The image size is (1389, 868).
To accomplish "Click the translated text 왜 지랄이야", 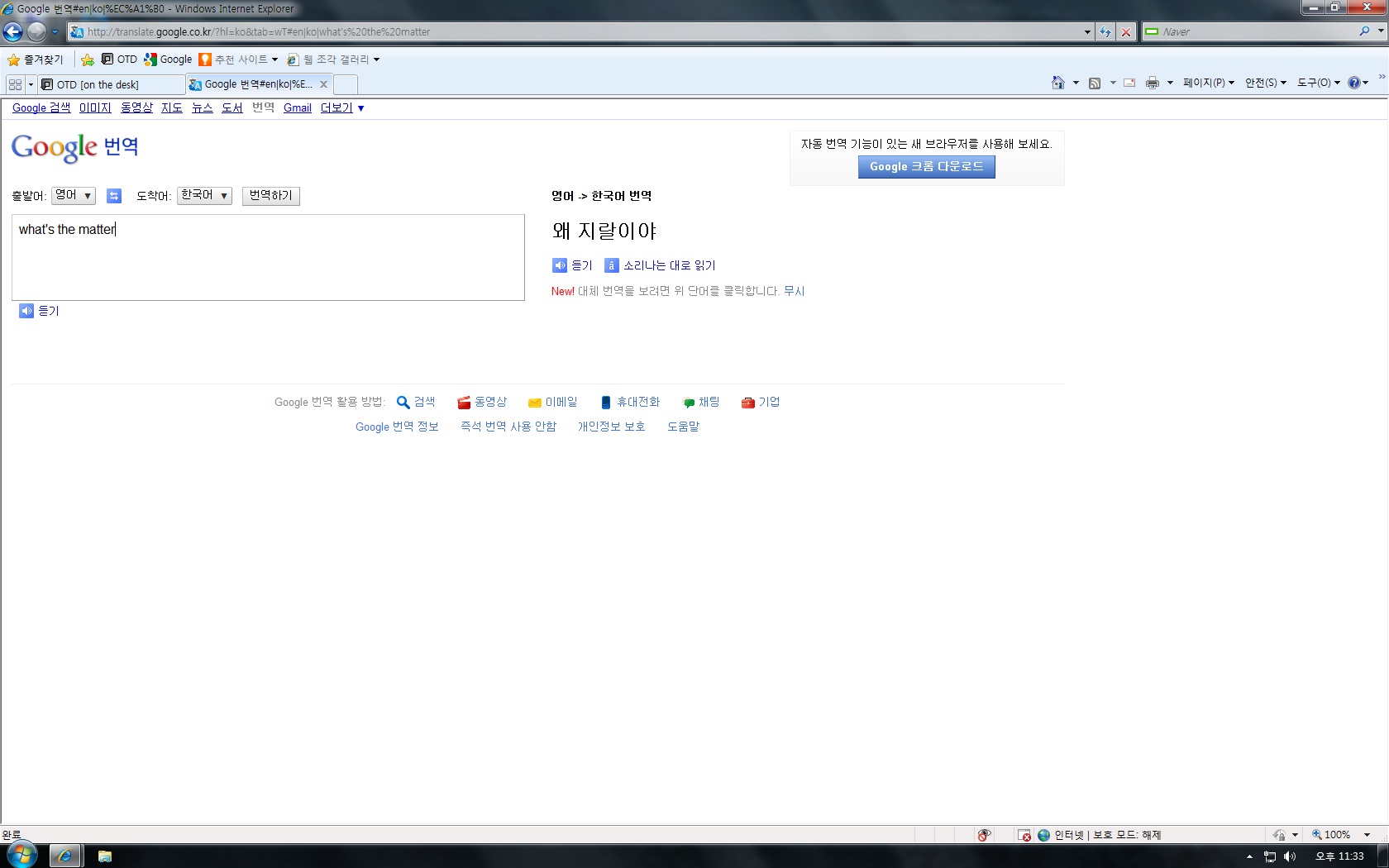I will tap(604, 231).
